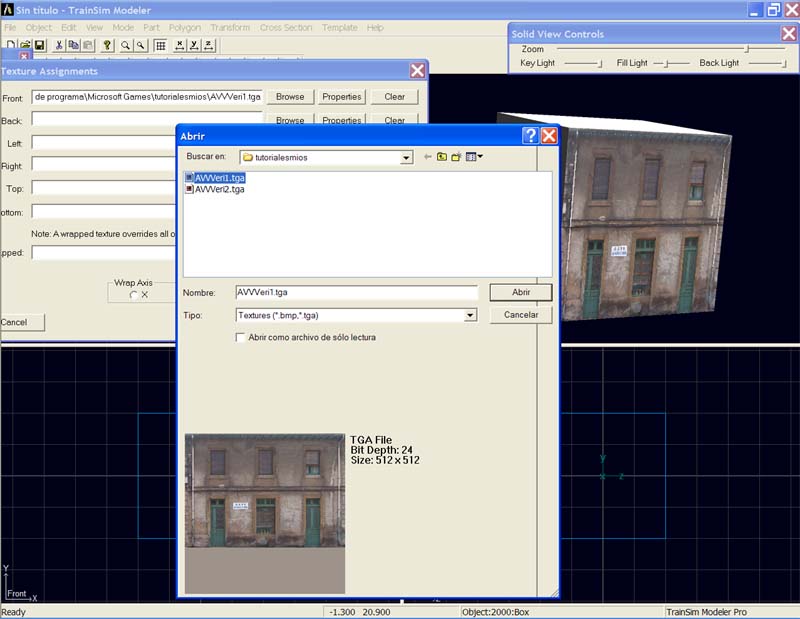Go up one folder level in Abrir dialog

tap(441, 157)
